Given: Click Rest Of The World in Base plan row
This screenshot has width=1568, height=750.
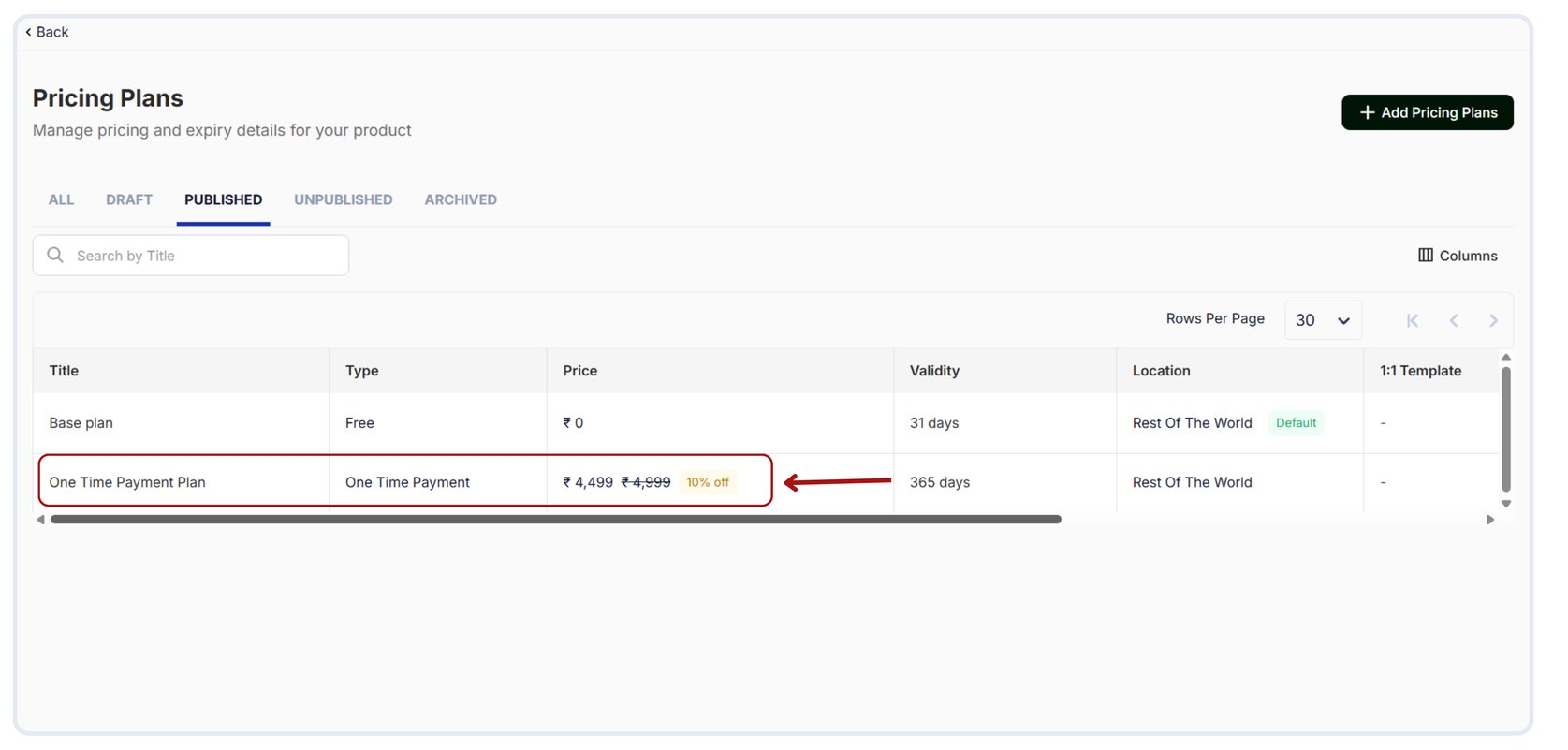Looking at the screenshot, I should pyautogui.click(x=1193, y=423).
